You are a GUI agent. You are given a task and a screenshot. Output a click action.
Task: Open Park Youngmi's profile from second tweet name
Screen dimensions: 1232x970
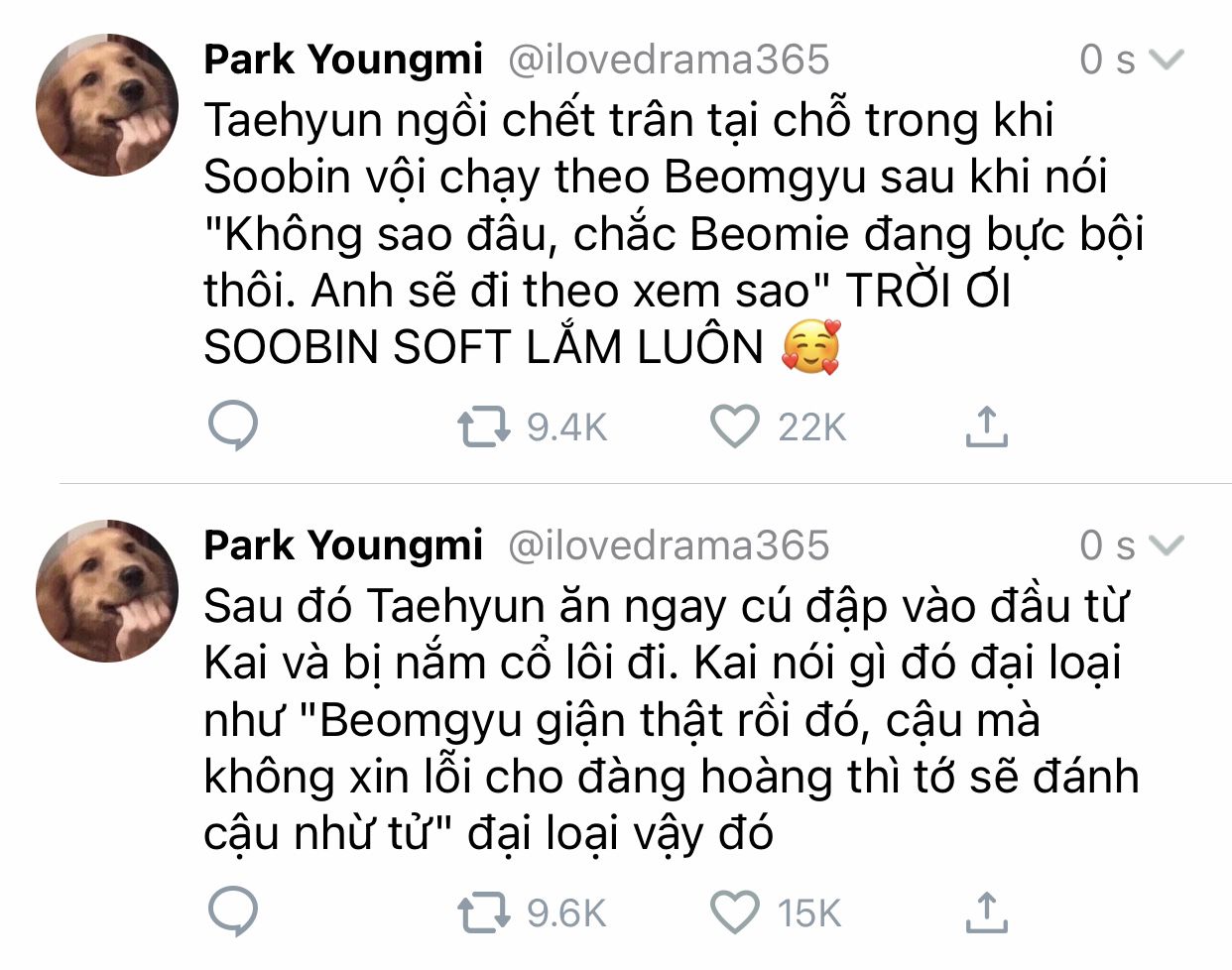pos(342,546)
